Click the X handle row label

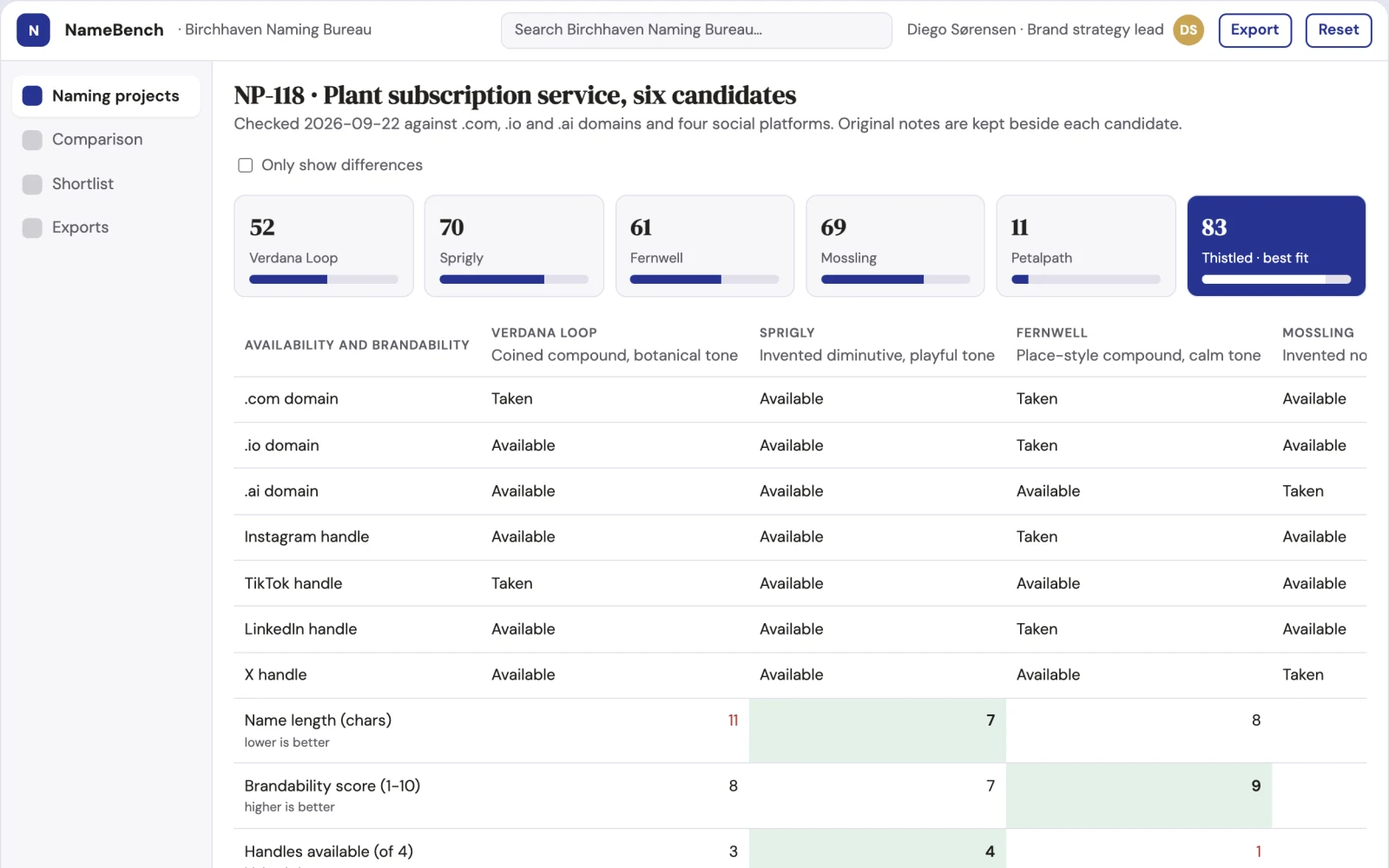pyautogui.click(x=275, y=675)
